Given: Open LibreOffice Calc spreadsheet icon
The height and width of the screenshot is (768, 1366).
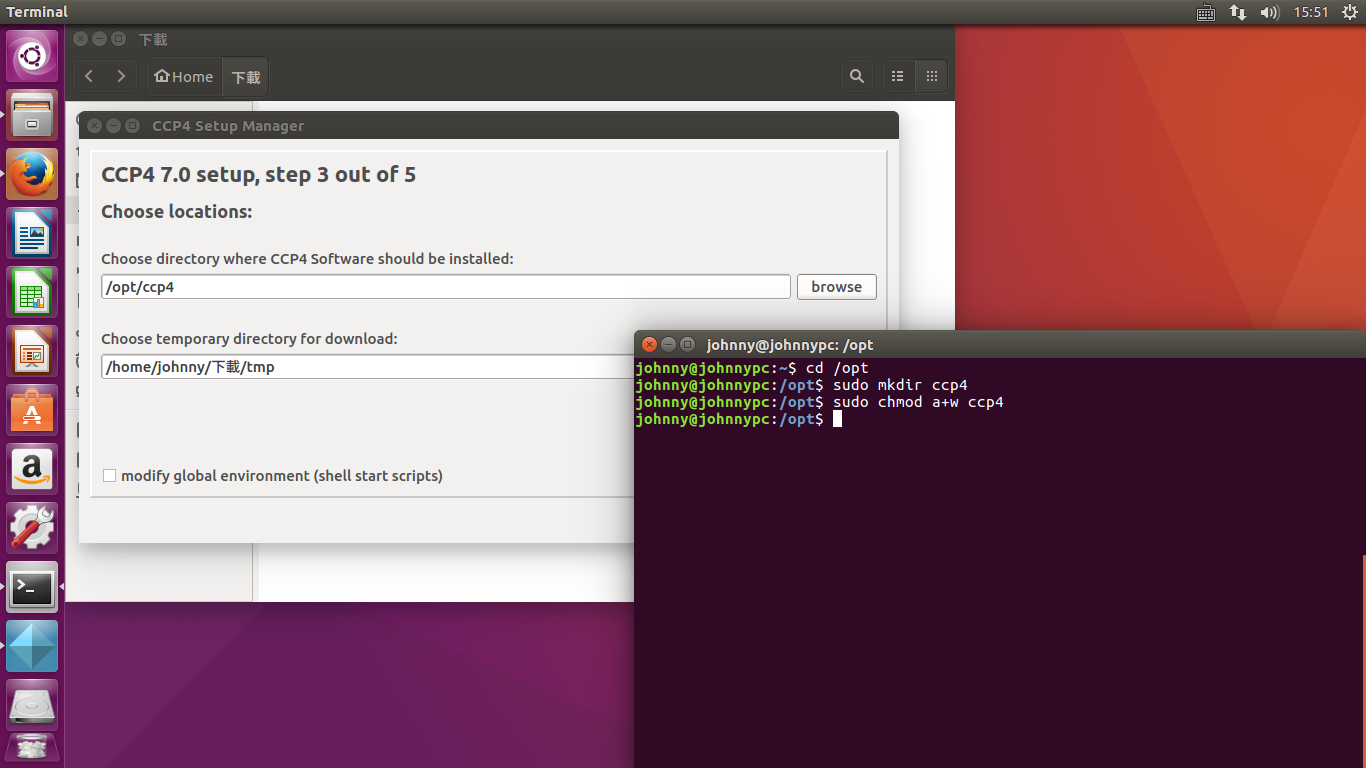Looking at the screenshot, I should point(32,293).
